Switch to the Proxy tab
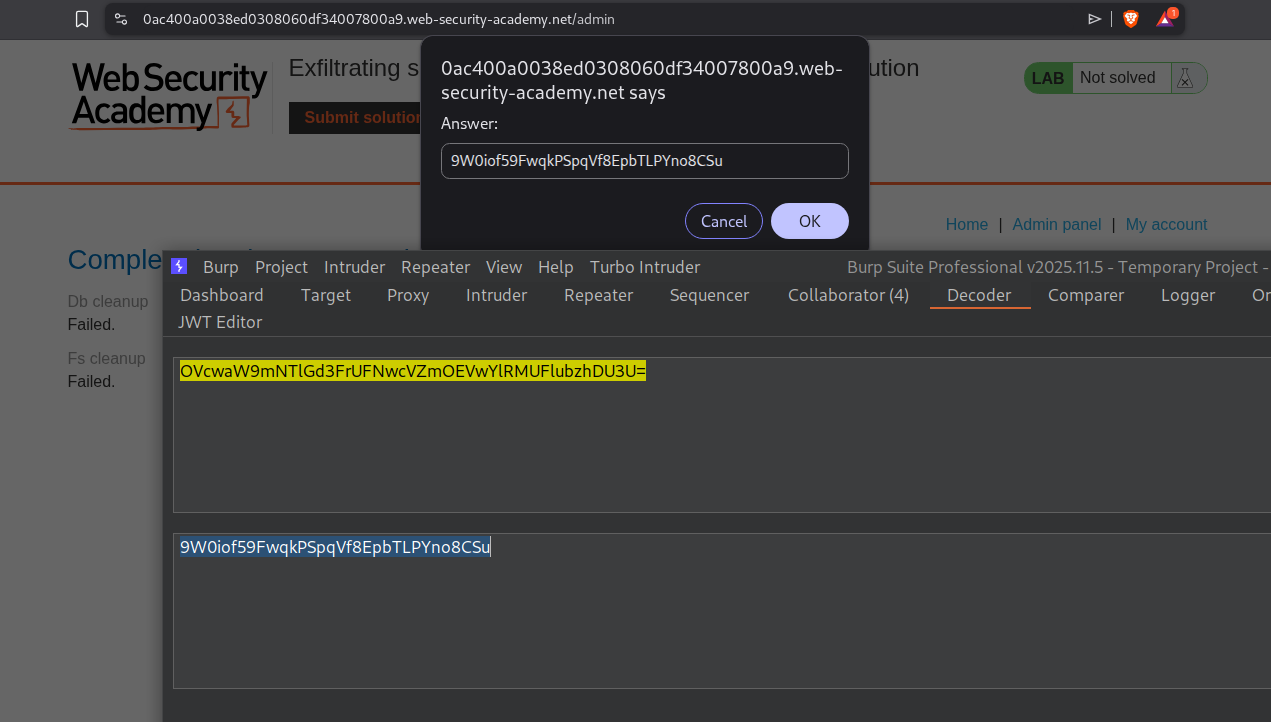Screen dimensions: 1271x722 408,295
